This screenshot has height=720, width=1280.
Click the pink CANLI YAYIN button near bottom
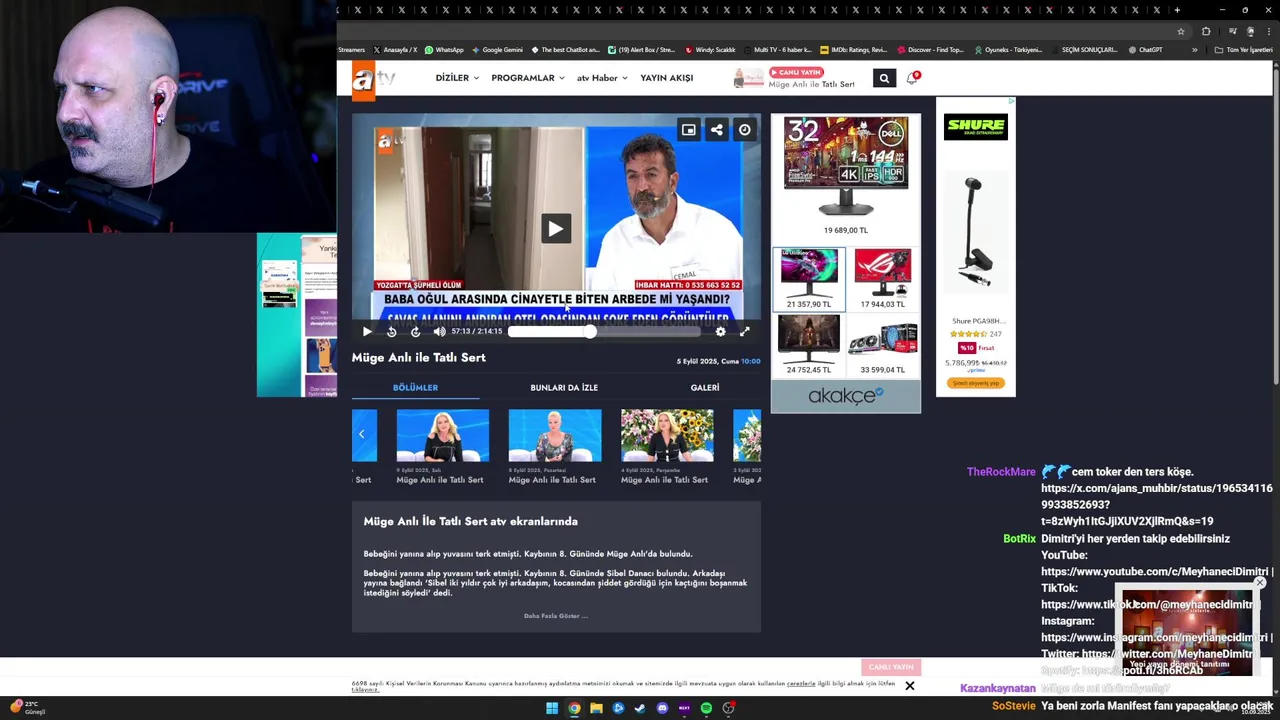point(890,667)
